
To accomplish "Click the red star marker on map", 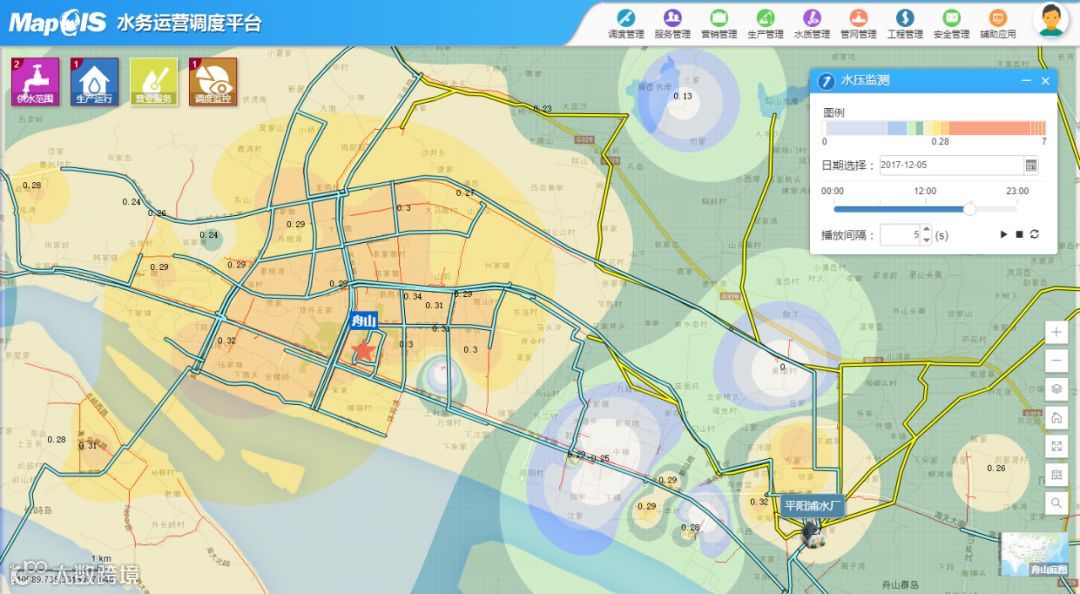I will coord(363,351).
